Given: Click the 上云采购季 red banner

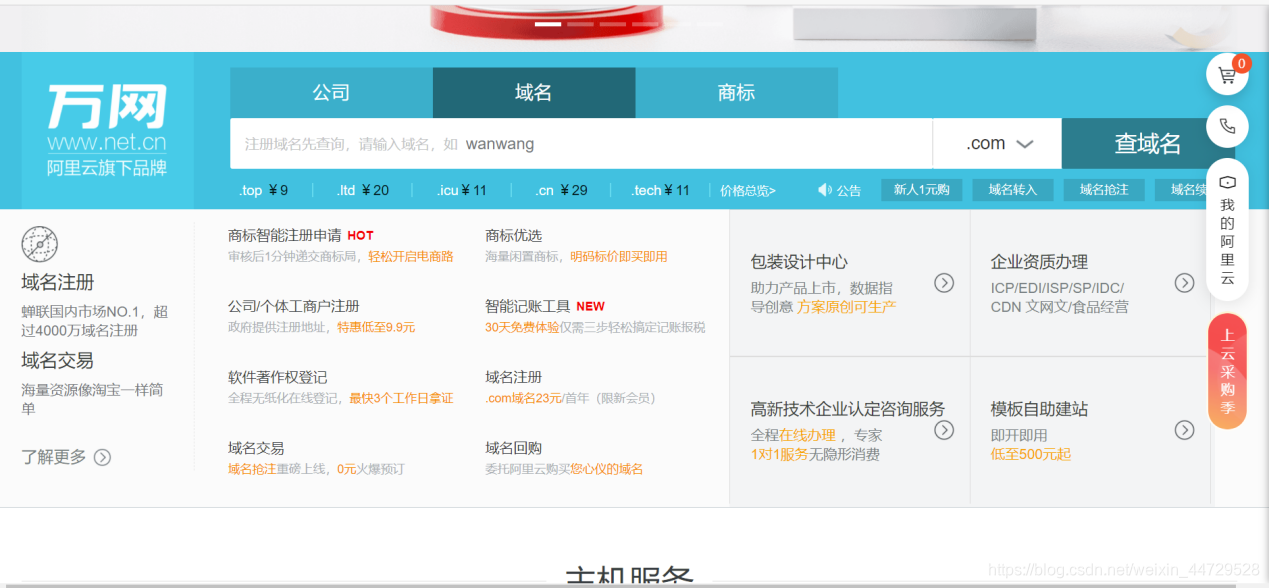Looking at the screenshot, I should [x=1227, y=371].
